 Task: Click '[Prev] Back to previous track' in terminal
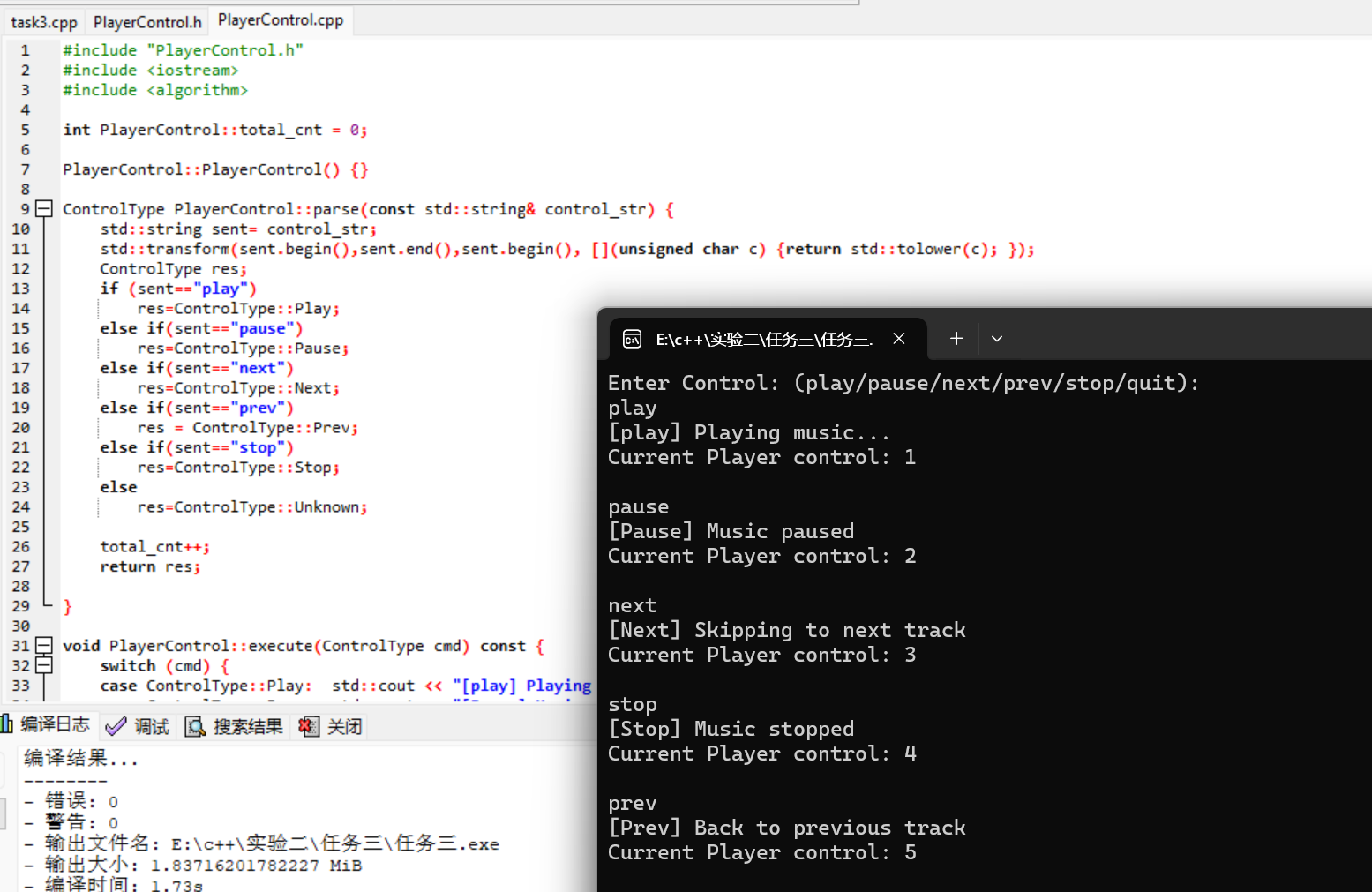point(787,828)
